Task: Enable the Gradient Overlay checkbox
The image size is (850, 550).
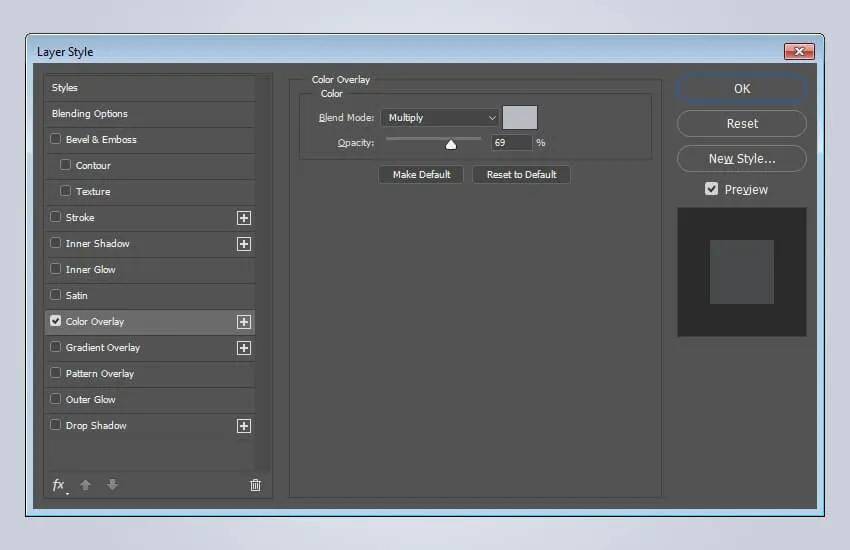Action: tap(55, 347)
